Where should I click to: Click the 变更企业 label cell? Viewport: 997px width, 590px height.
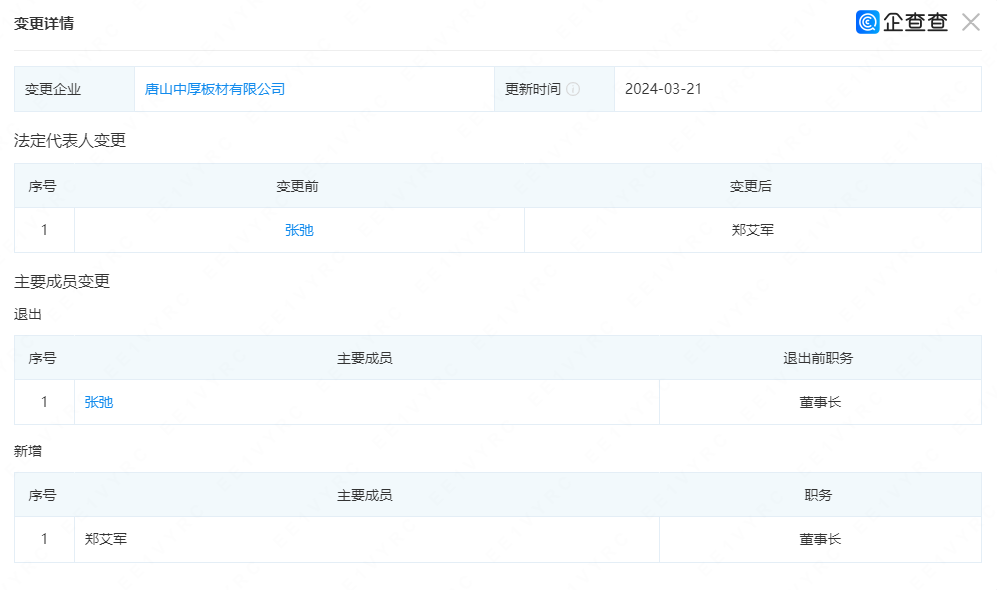[x=74, y=89]
